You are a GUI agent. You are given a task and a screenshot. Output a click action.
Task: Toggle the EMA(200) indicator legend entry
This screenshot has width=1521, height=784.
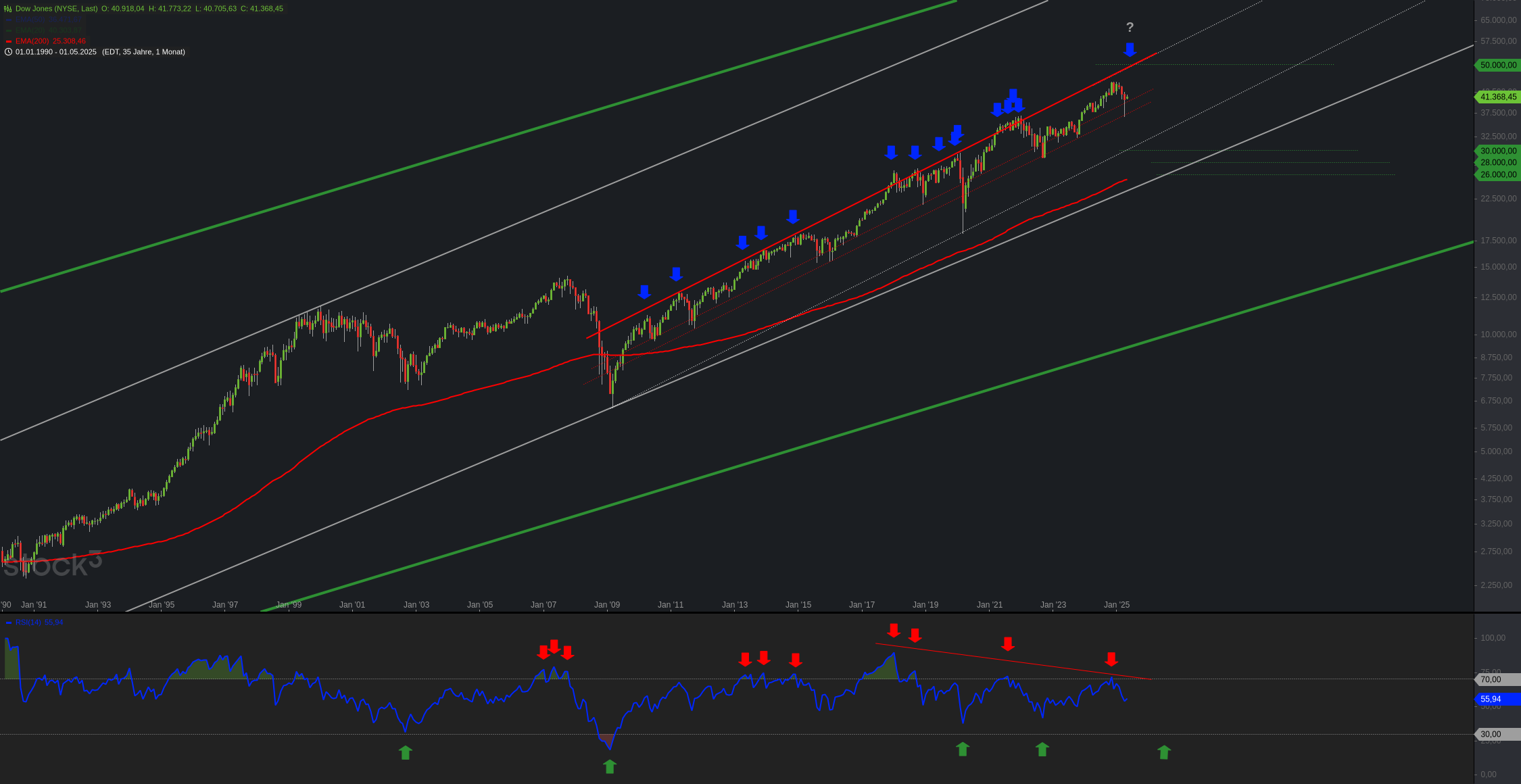point(45,41)
